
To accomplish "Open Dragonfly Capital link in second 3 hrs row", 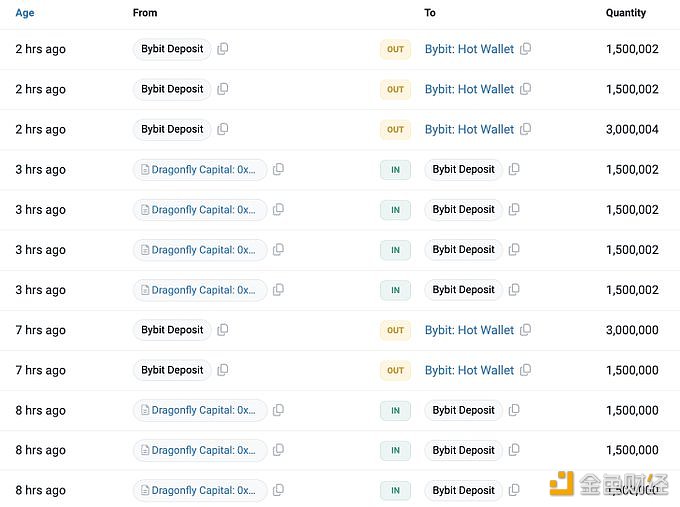I will [203, 209].
